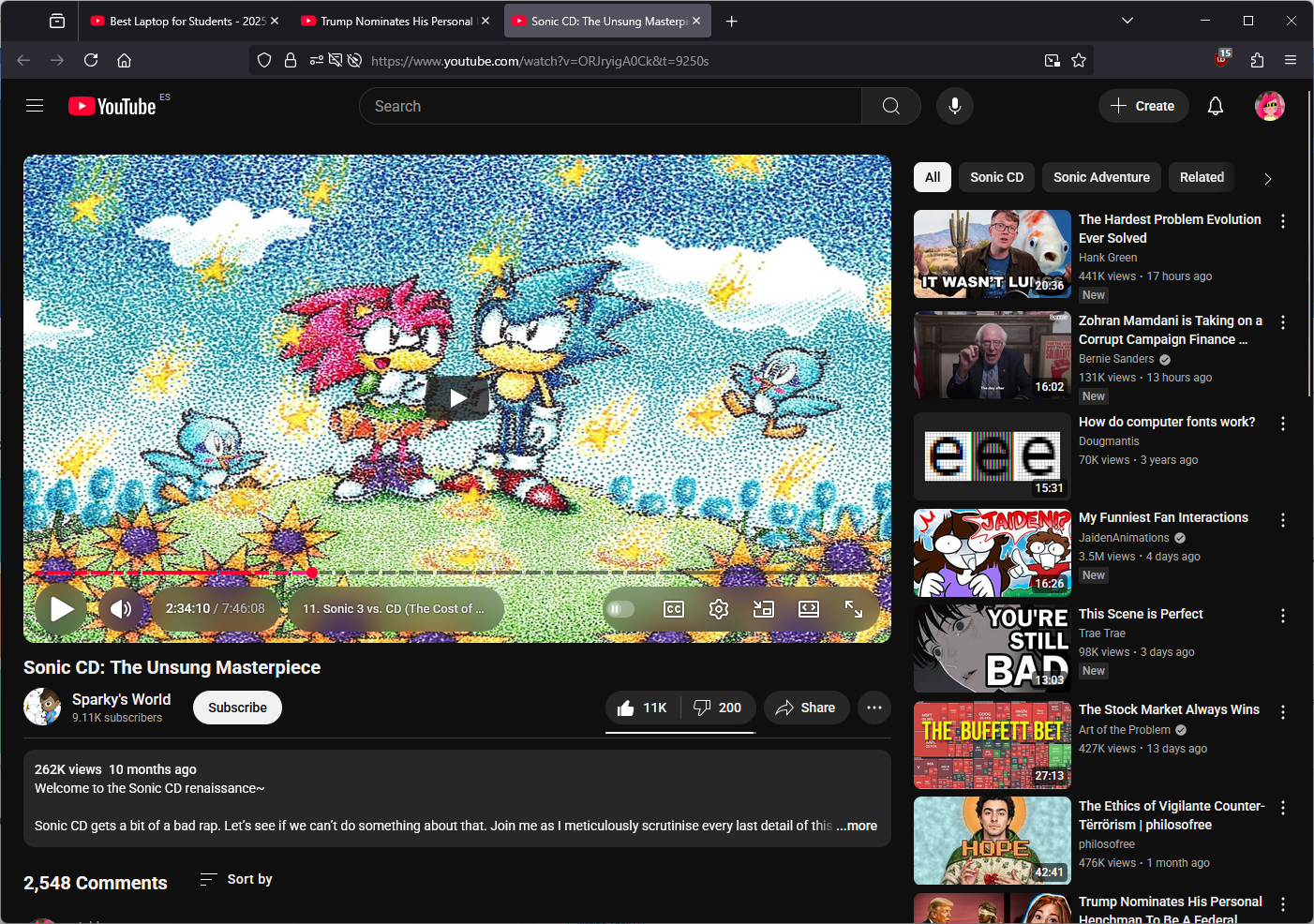The height and width of the screenshot is (924, 1314).
Task: Share the video
Action: 806,708
